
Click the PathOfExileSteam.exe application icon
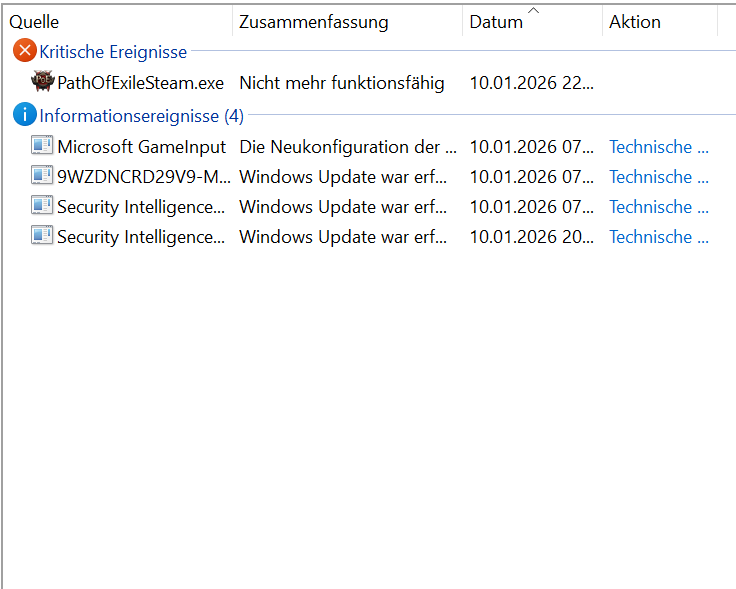[42, 82]
